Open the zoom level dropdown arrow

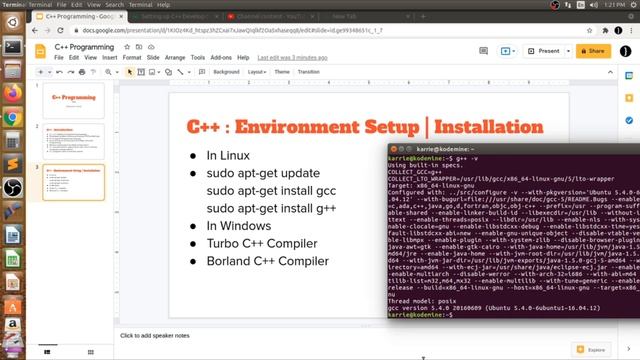pos(117,72)
